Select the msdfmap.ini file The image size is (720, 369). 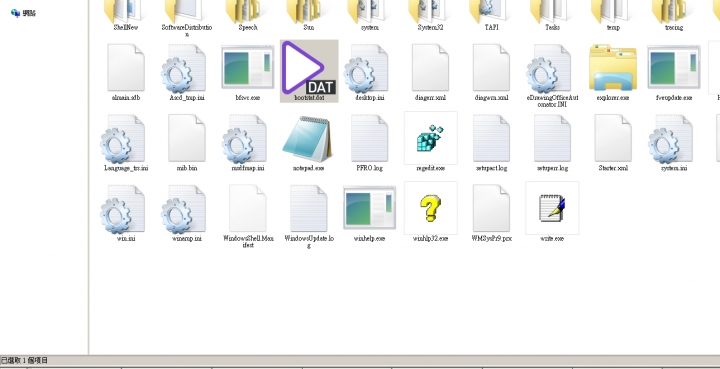coord(245,139)
